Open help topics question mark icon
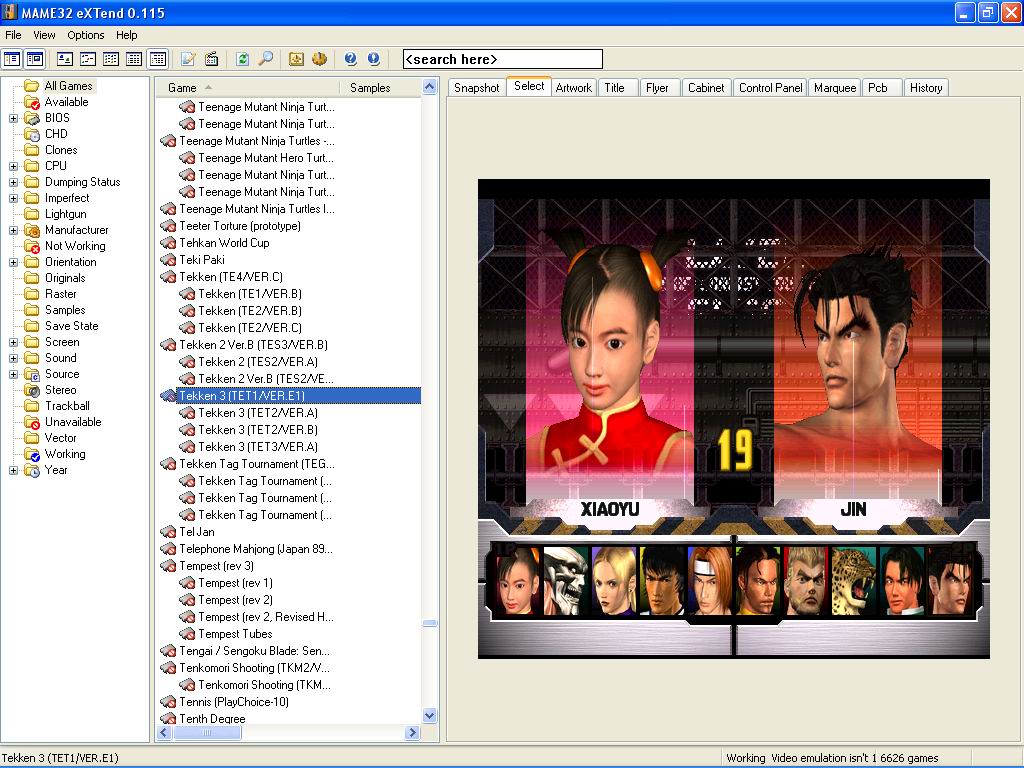This screenshot has width=1024, height=768. 350,59
